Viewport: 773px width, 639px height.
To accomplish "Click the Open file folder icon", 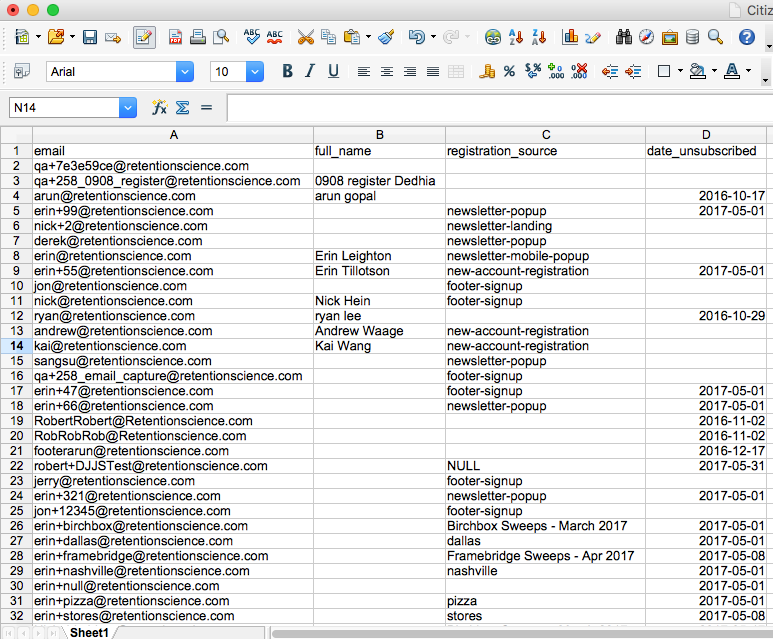I will pyautogui.click(x=56, y=37).
